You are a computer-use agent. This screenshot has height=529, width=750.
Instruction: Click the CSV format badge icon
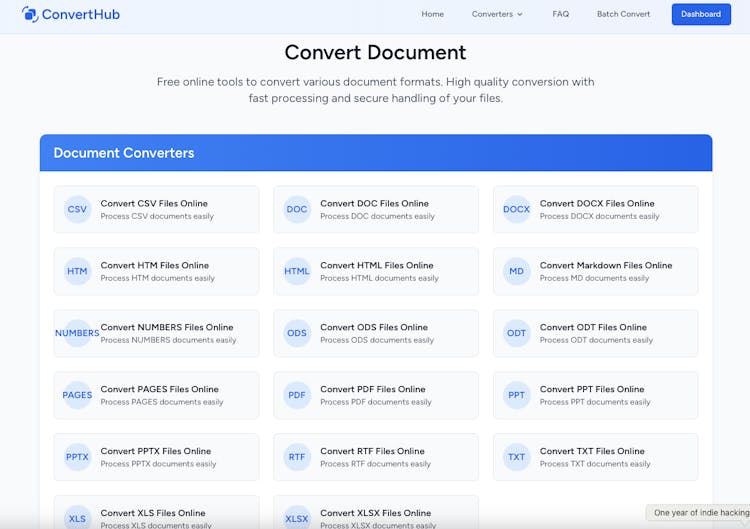(77, 209)
